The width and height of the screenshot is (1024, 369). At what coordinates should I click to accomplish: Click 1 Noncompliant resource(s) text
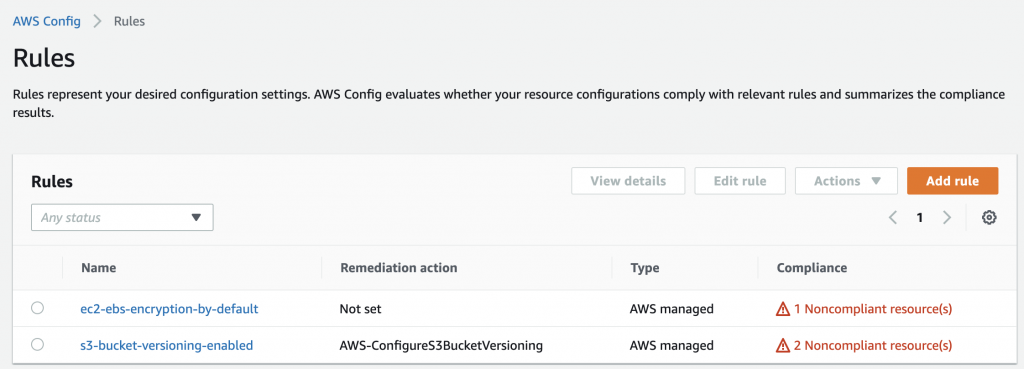872,309
